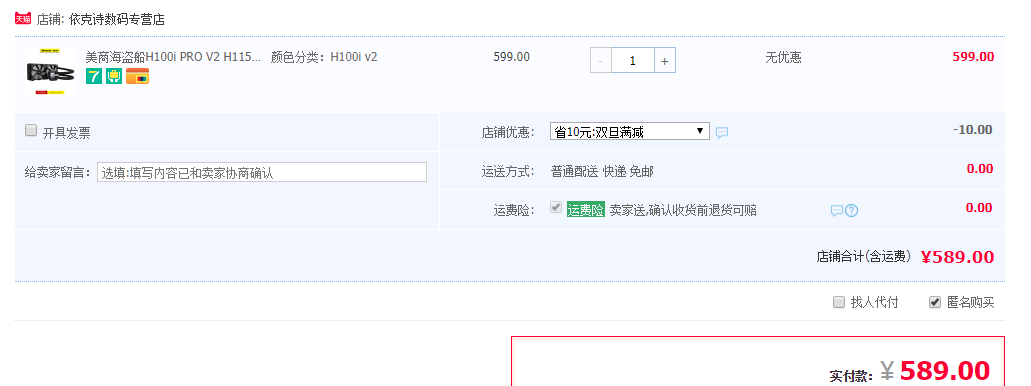Image resolution: width=1031 pixels, height=386 pixels.
Task: Click the 0.00 amount in 运送方式 row
Action: tap(980, 169)
